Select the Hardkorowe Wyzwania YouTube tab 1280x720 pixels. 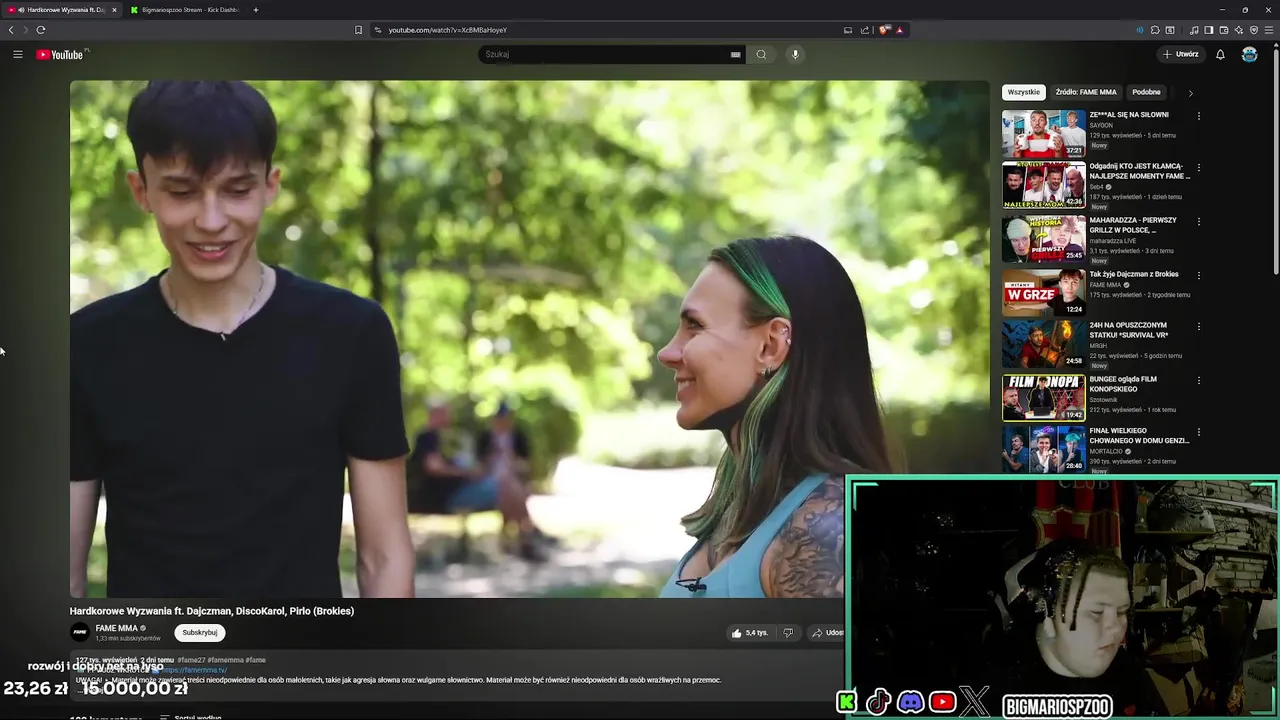pyautogui.click(x=62, y=10)
